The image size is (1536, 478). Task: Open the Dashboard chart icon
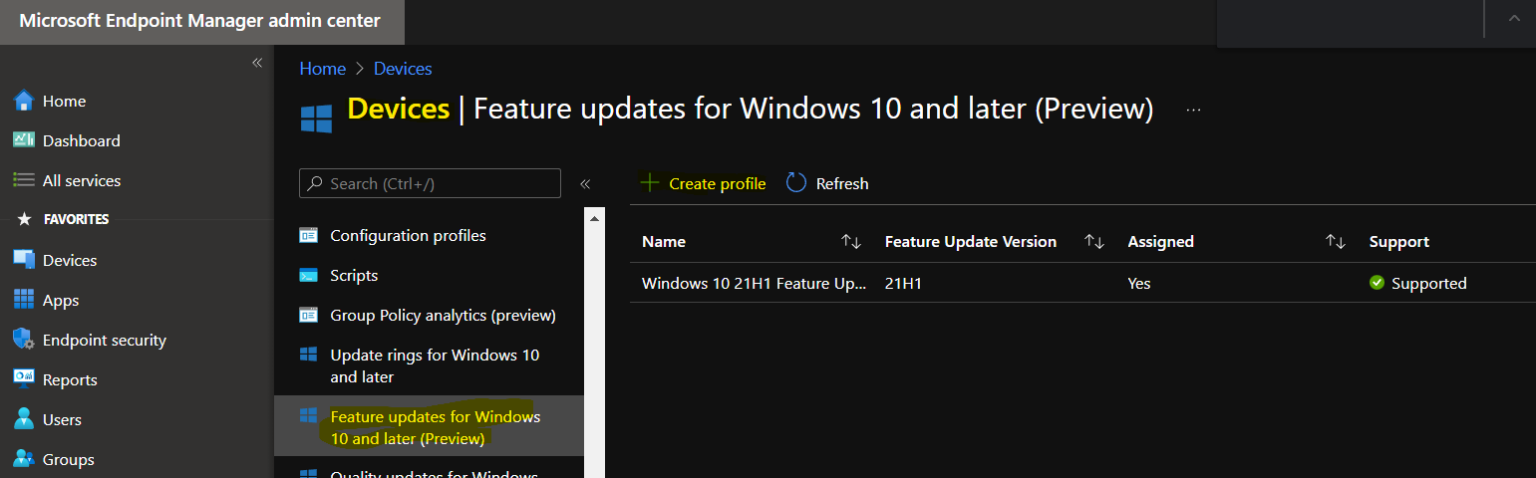24,141
